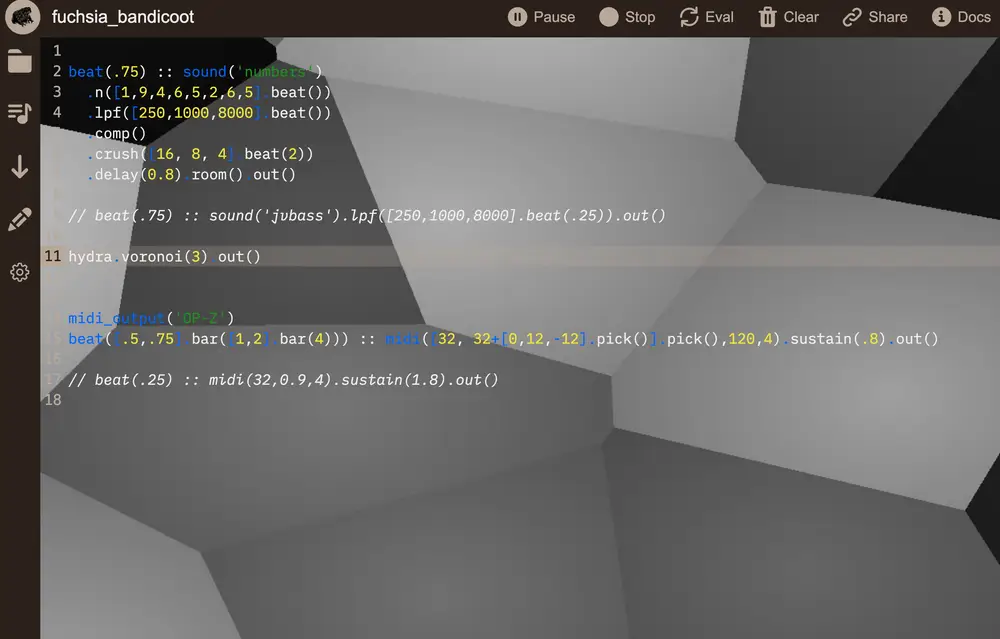This screenshot has height=639, width=1000.
Task: Evaluate code with the Eval button
Action: [x=706, y=17]
